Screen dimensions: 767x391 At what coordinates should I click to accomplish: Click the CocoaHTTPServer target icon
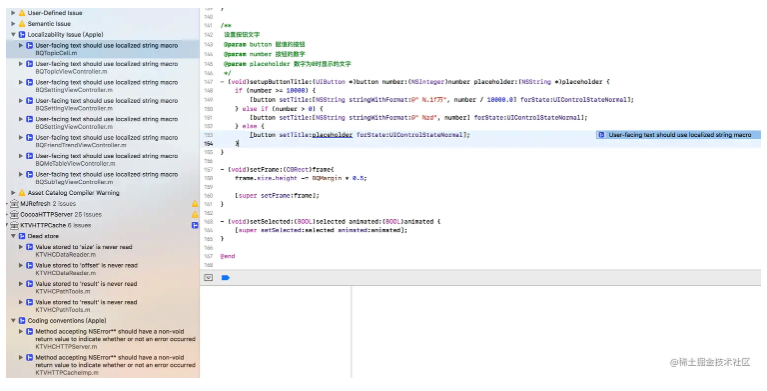click(14, 214)
